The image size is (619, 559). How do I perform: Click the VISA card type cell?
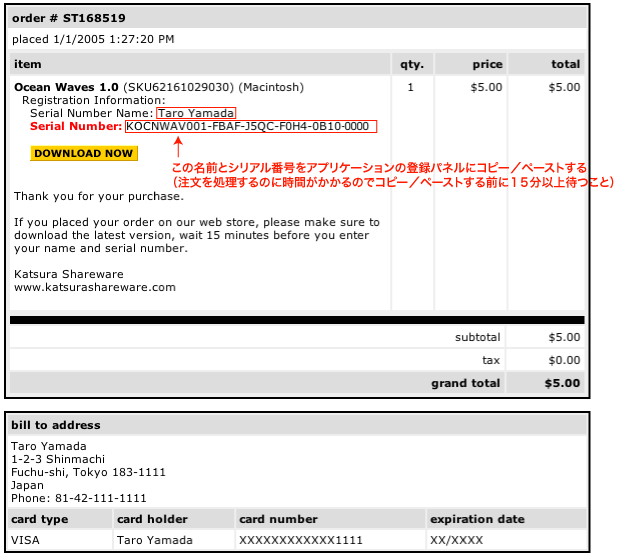point(25,540)
